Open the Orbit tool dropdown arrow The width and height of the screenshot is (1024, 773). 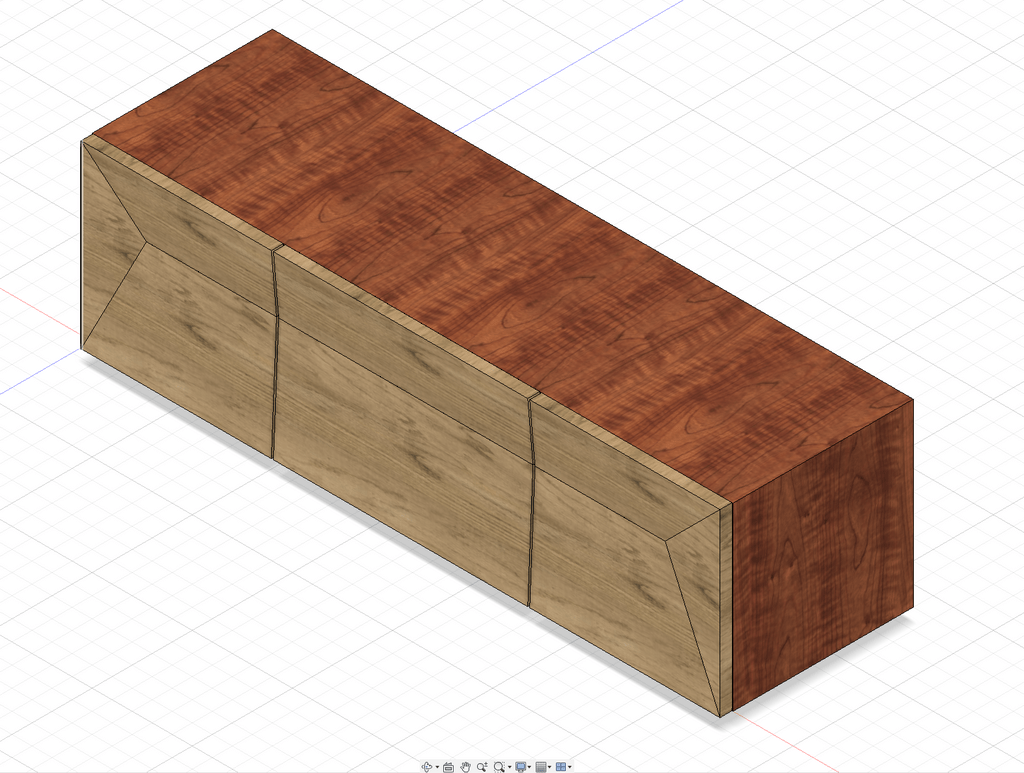point(438,767)
